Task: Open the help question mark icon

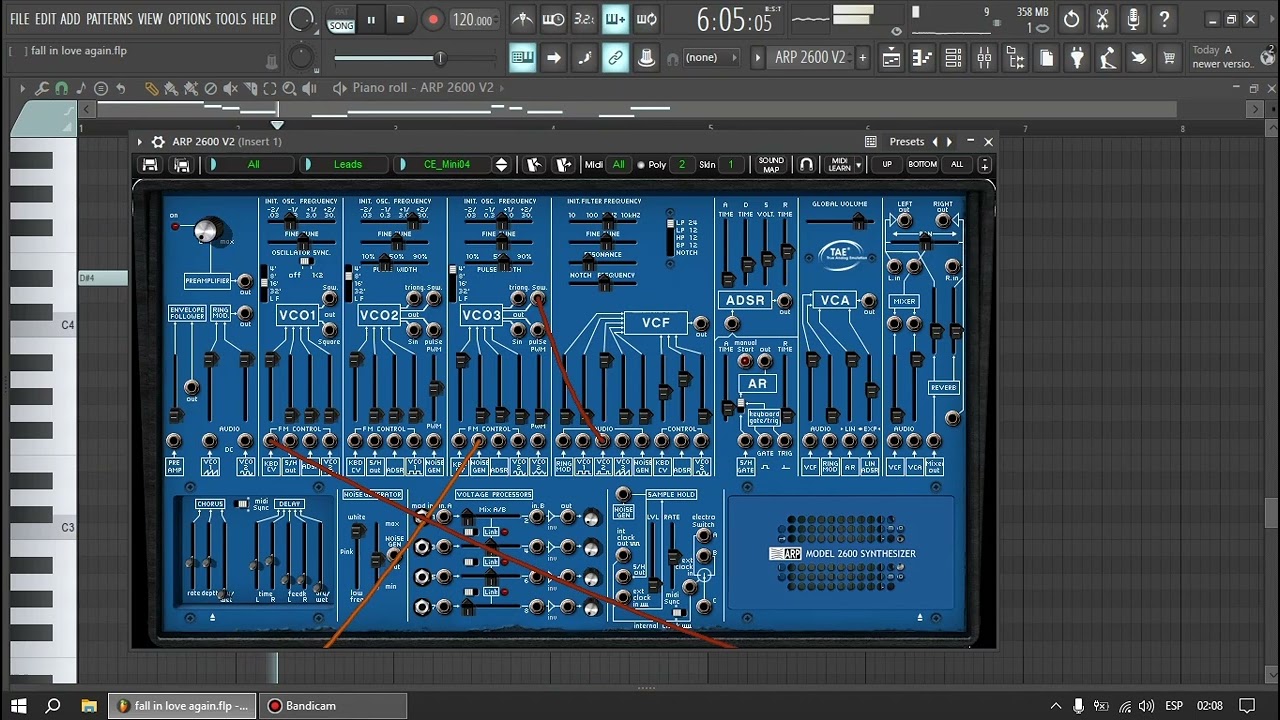Action: pyautogui.click(x=1164, y=19)
